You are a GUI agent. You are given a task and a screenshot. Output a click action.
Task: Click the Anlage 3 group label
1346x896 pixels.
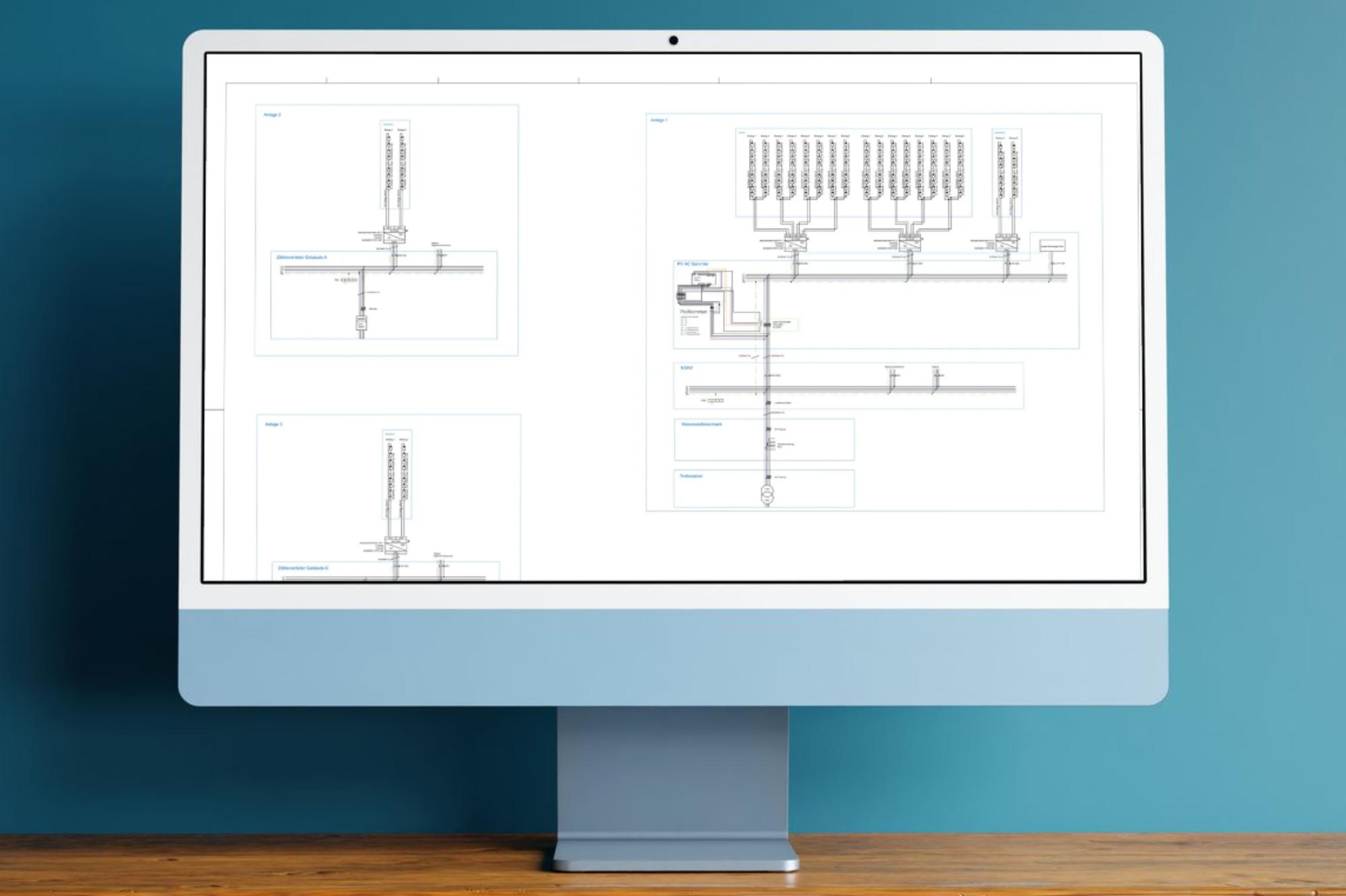pos(274,424)
